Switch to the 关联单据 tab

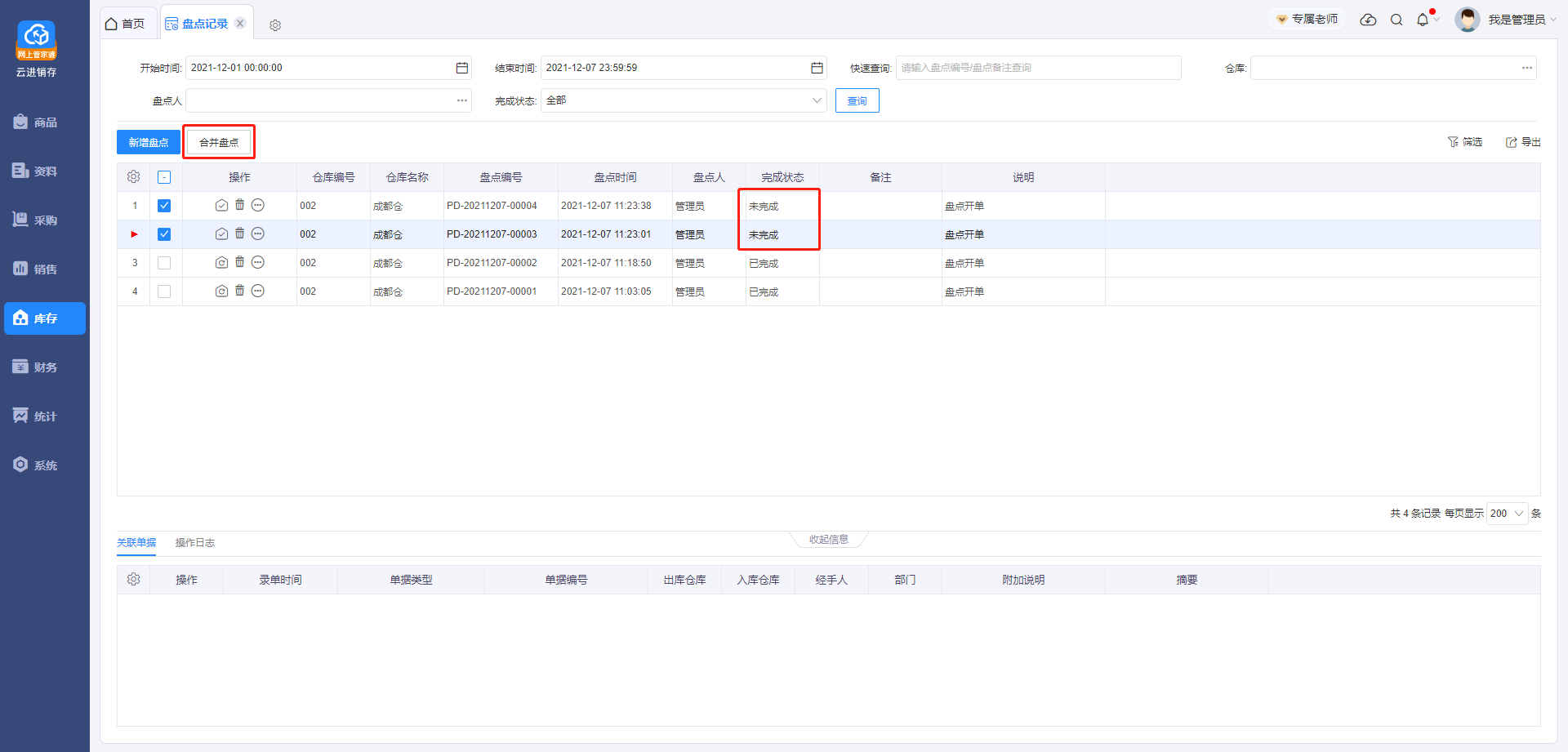136,543
